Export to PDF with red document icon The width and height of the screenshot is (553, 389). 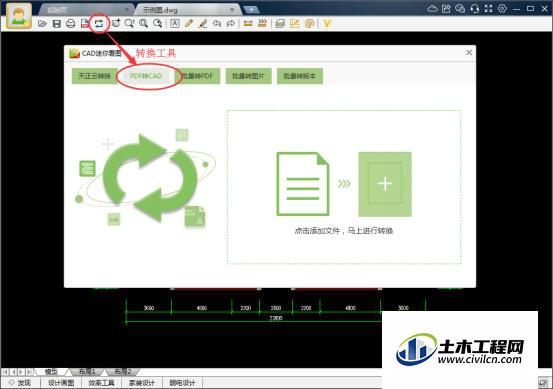85,24
